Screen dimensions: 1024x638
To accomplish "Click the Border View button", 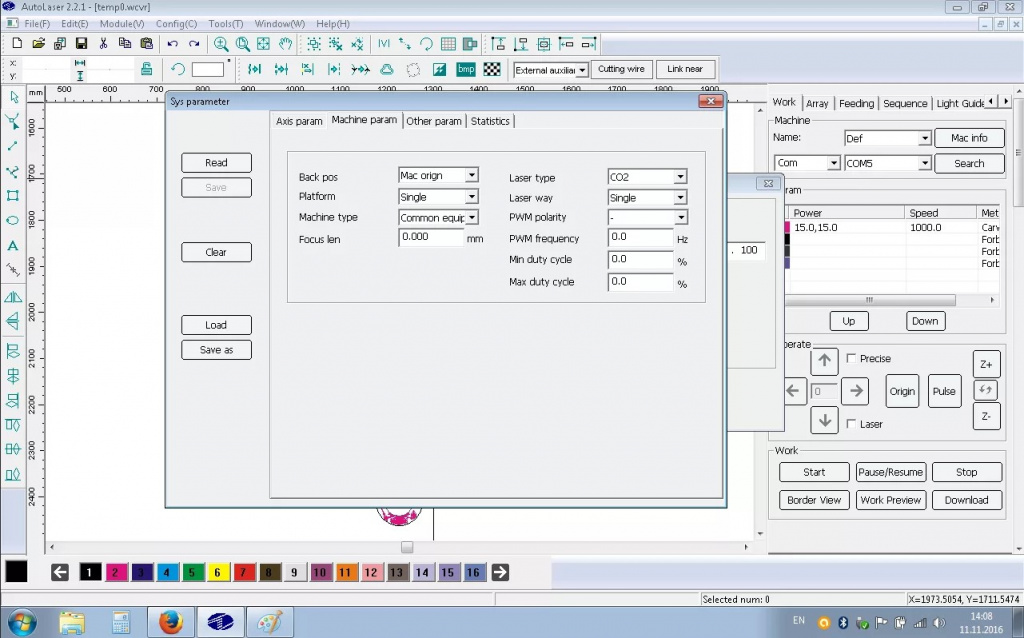I will click(x=814, y=500).
